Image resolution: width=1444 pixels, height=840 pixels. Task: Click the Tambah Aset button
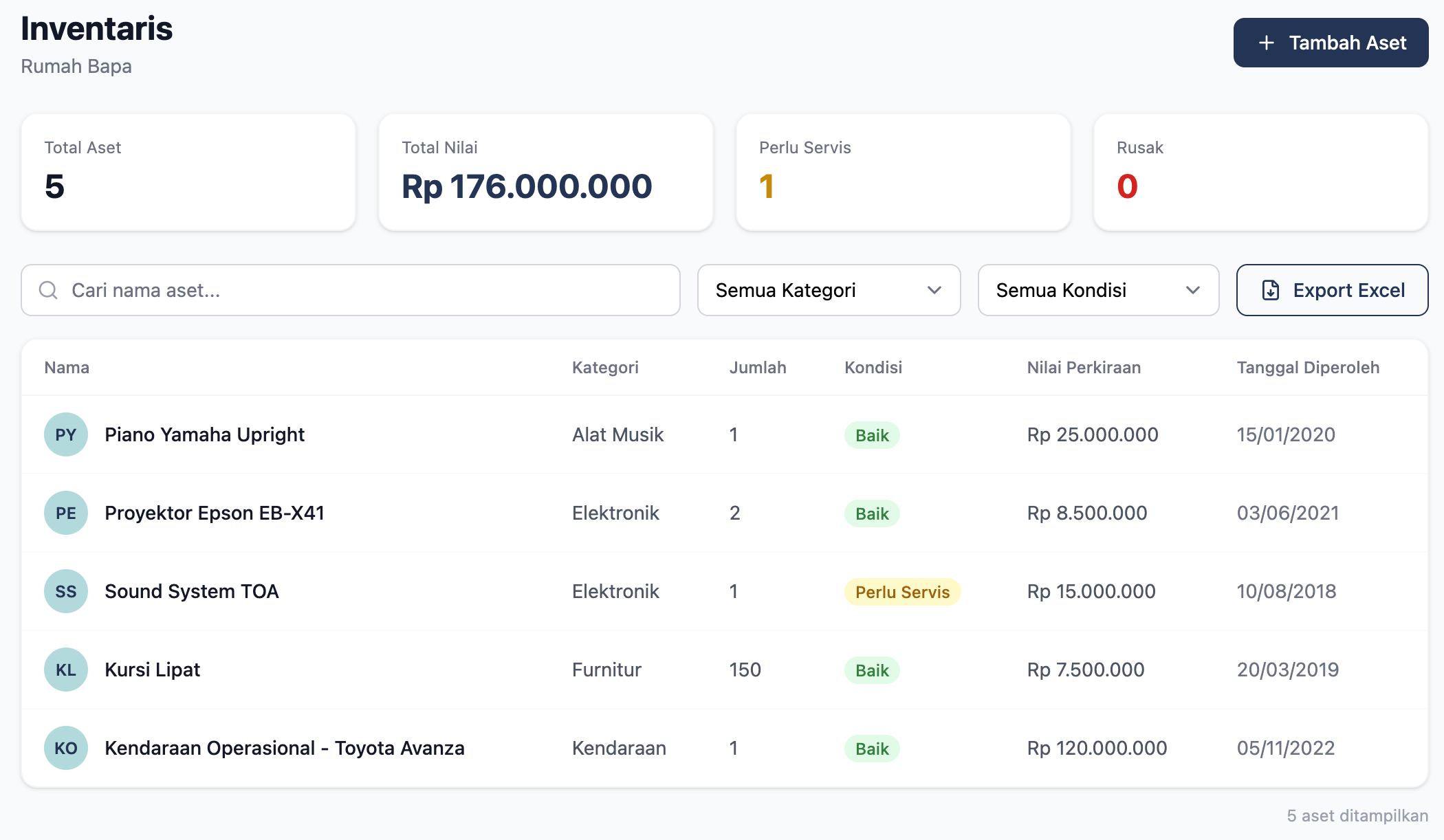click(1331, 43)
